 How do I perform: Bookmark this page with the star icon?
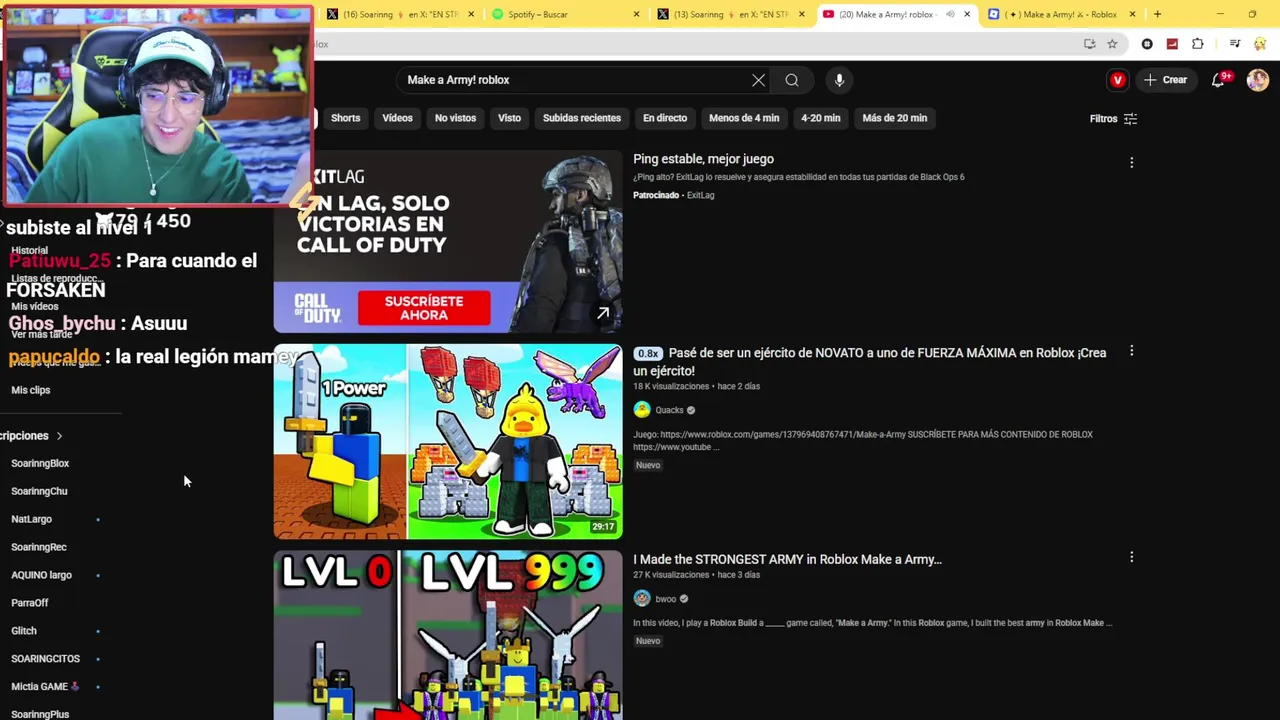[x=1112, y=44]
